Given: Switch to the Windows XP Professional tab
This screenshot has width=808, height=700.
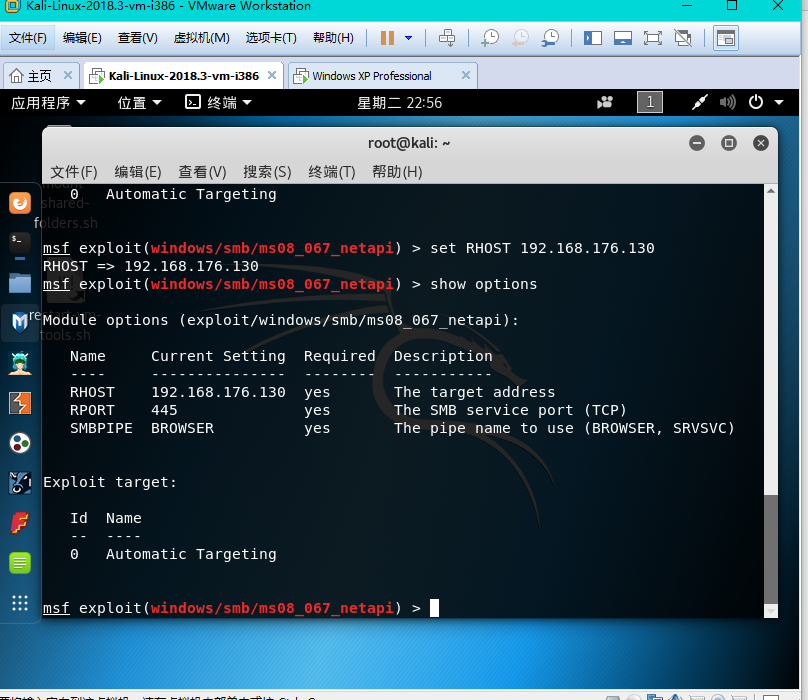Looking at the screenshot, I should pos(372,76).
